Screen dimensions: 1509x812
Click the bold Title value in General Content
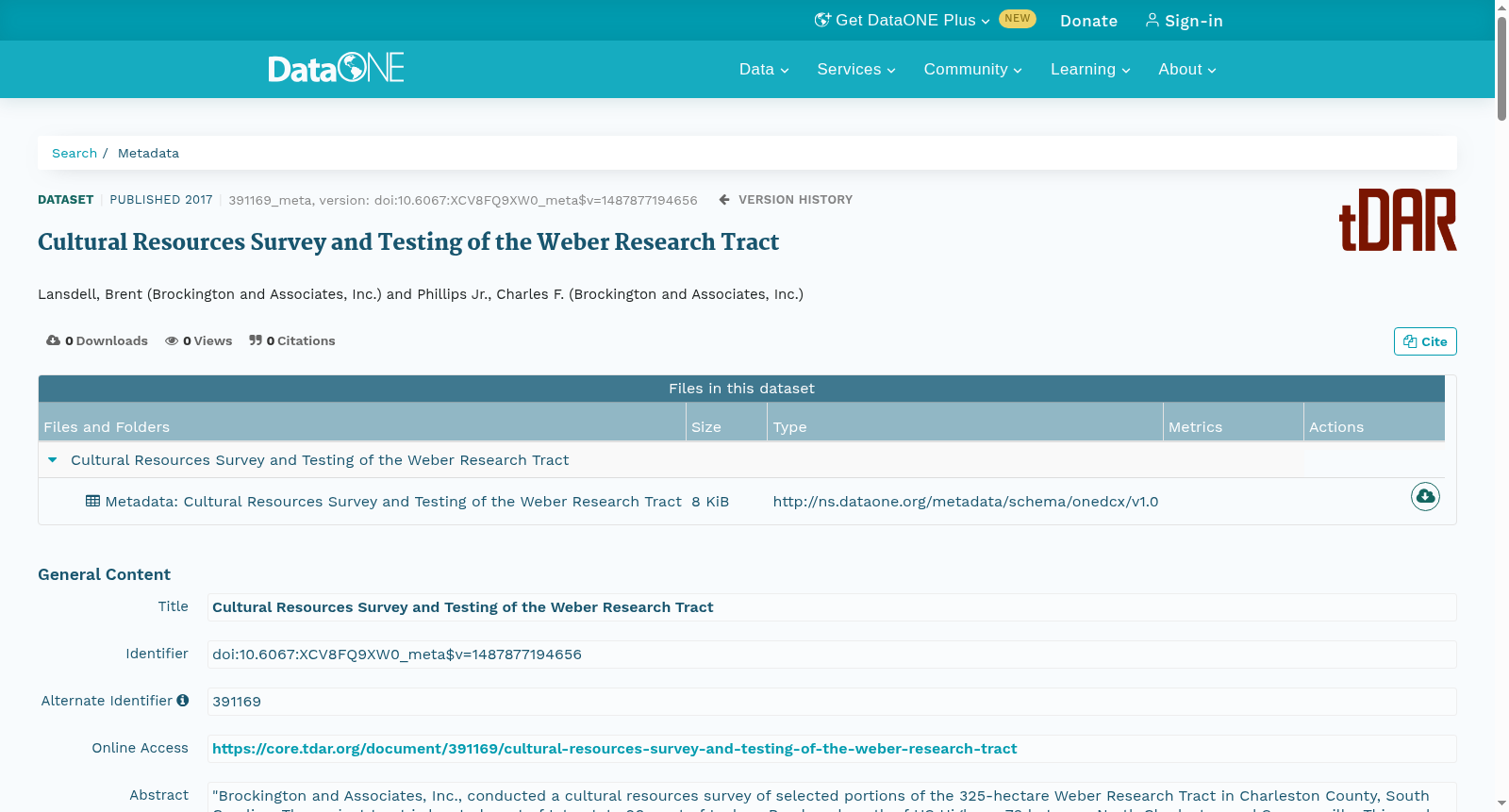462,607
